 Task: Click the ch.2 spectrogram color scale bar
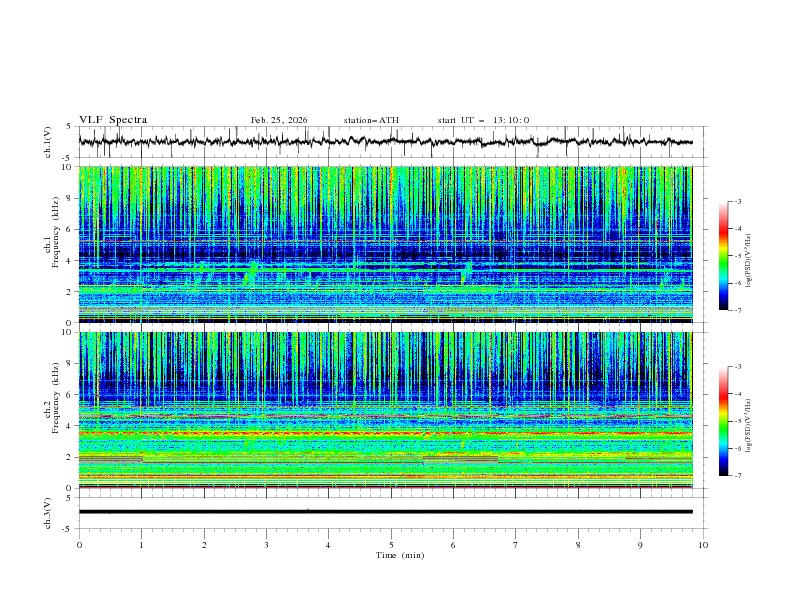(723, 421)
